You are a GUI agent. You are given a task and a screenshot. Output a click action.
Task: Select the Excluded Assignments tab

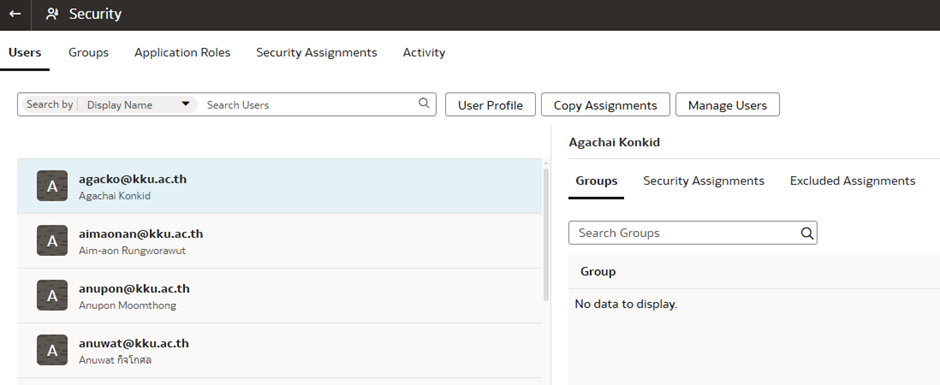[x=852, y=181]
